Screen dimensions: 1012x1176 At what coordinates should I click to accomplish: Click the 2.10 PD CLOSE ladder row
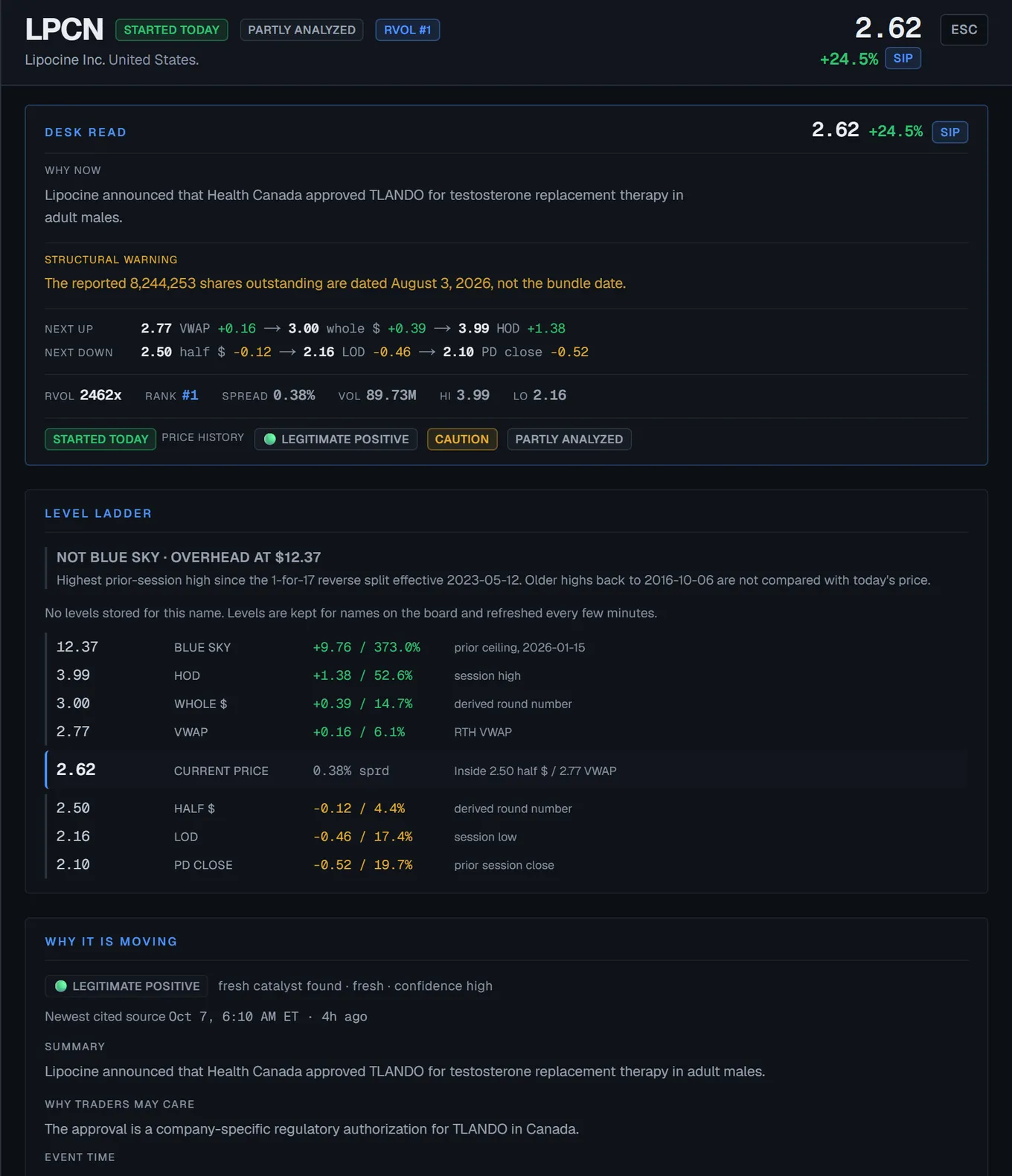pyautogui.click(x=507, y=865)
